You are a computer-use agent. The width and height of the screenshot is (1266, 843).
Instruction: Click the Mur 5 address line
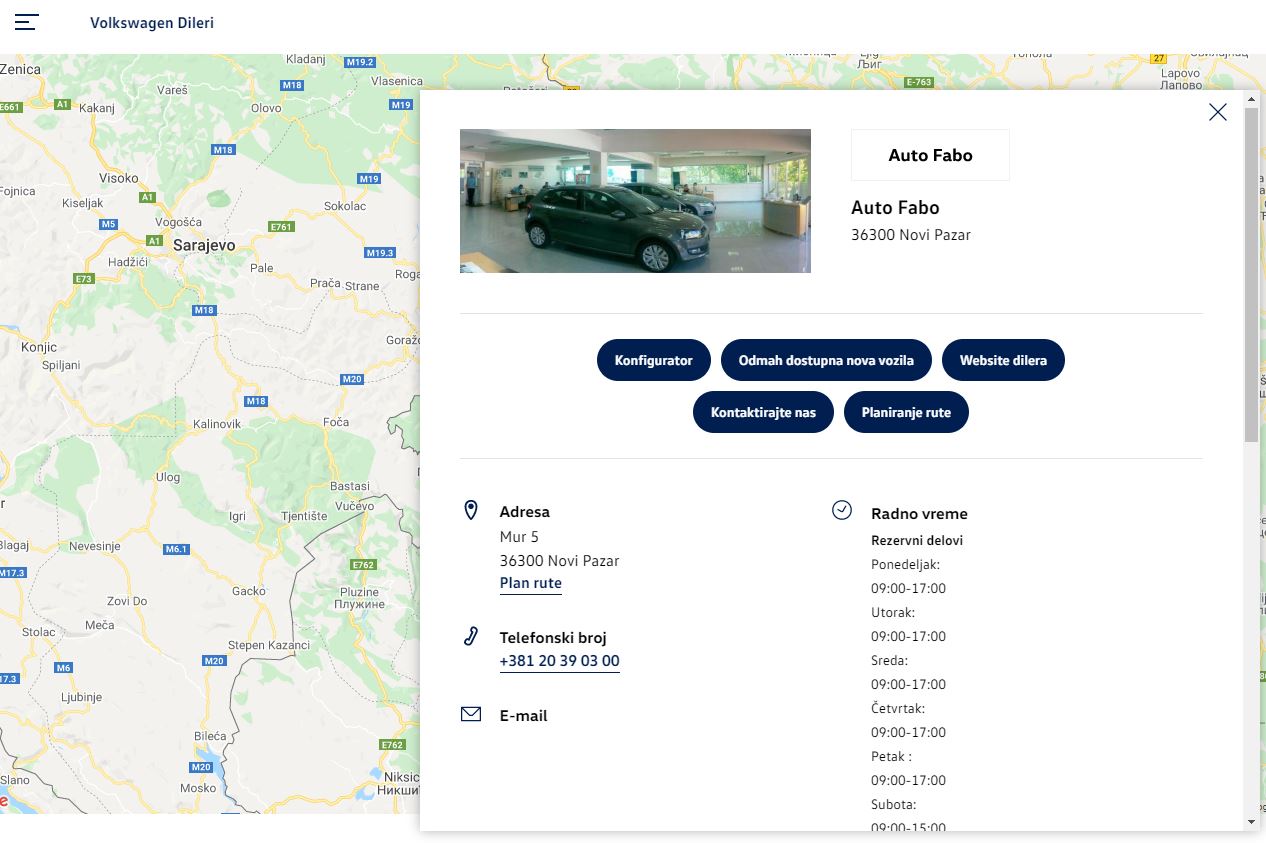pos(519,537)
